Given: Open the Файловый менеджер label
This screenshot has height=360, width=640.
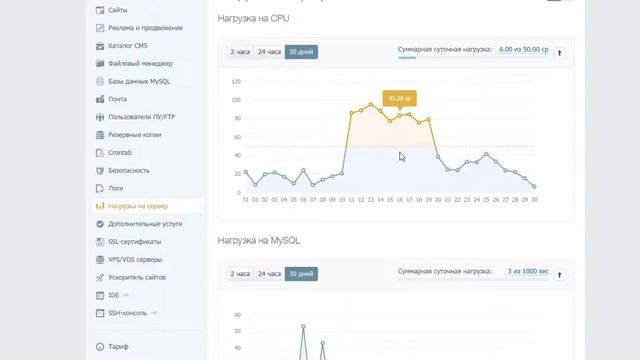Looking at the screenshot, I should tap(140, 63).
